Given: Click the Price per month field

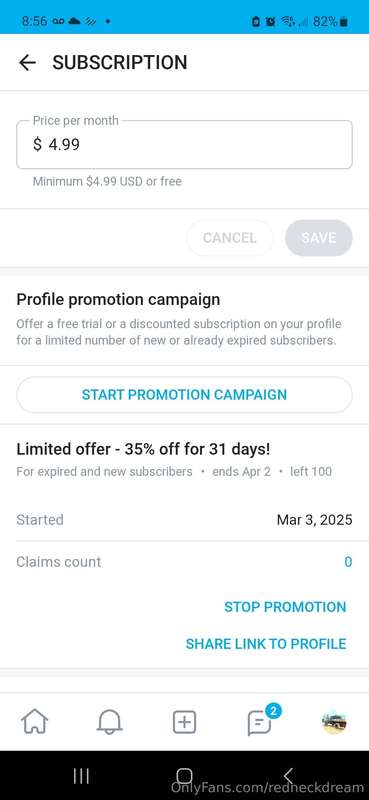Looking at the screenshot, I should pyautogui.click(x=184, y=144).
